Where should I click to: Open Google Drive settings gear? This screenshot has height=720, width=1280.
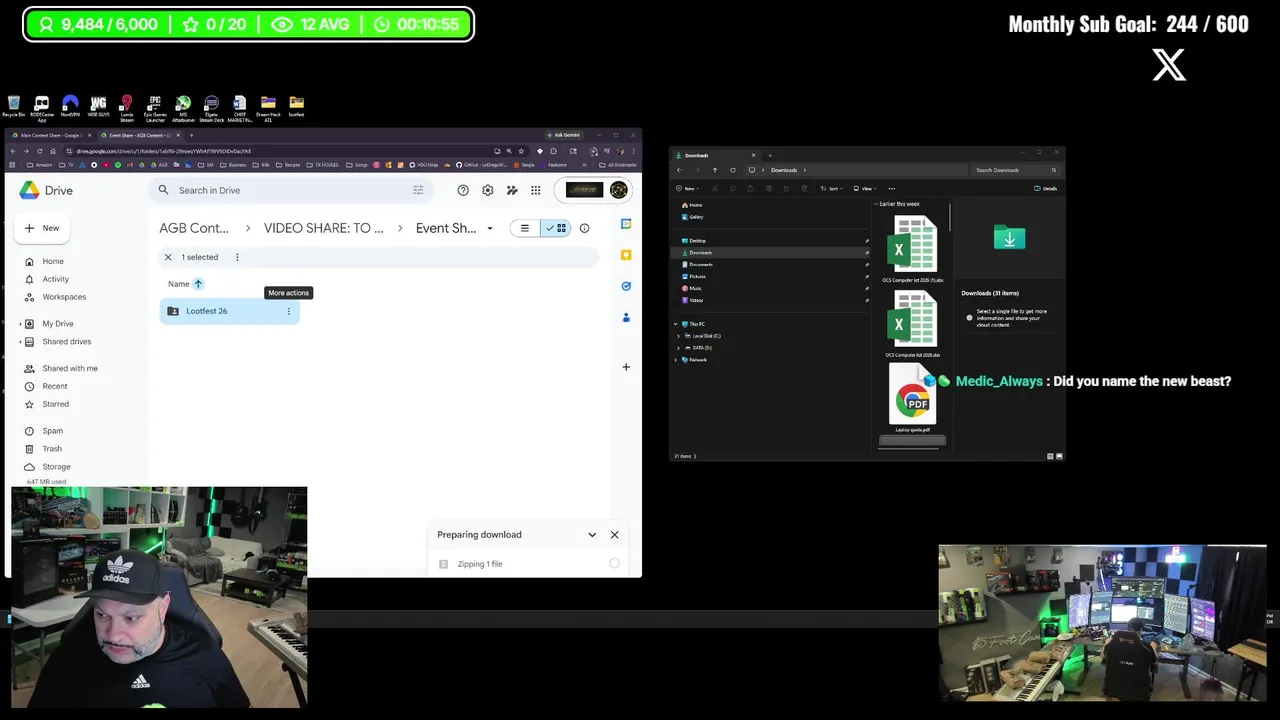(x=488, y=190)
